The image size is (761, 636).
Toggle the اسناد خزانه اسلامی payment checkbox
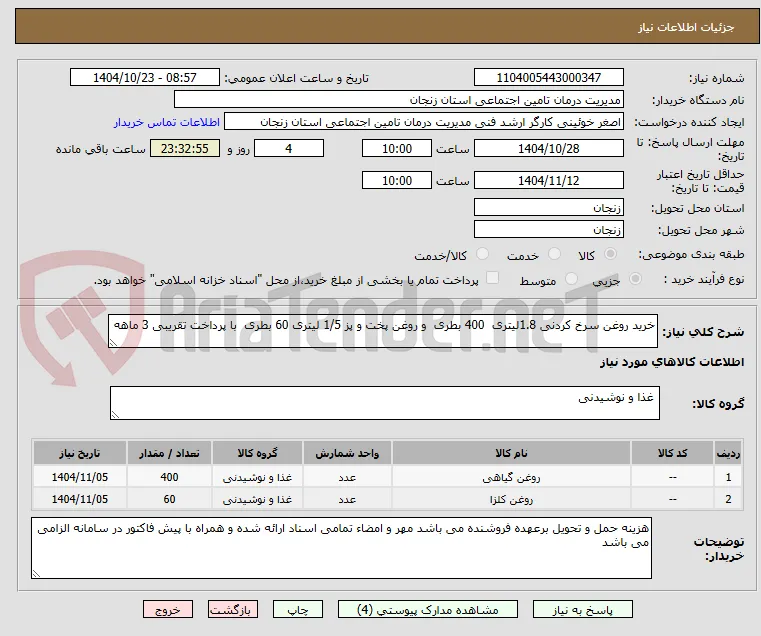point(492,278)
